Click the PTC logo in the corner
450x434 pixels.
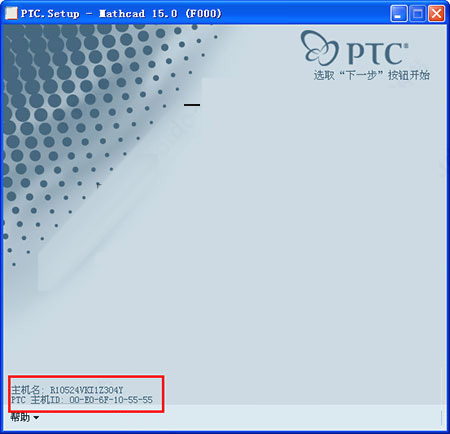tap(354, 48)
